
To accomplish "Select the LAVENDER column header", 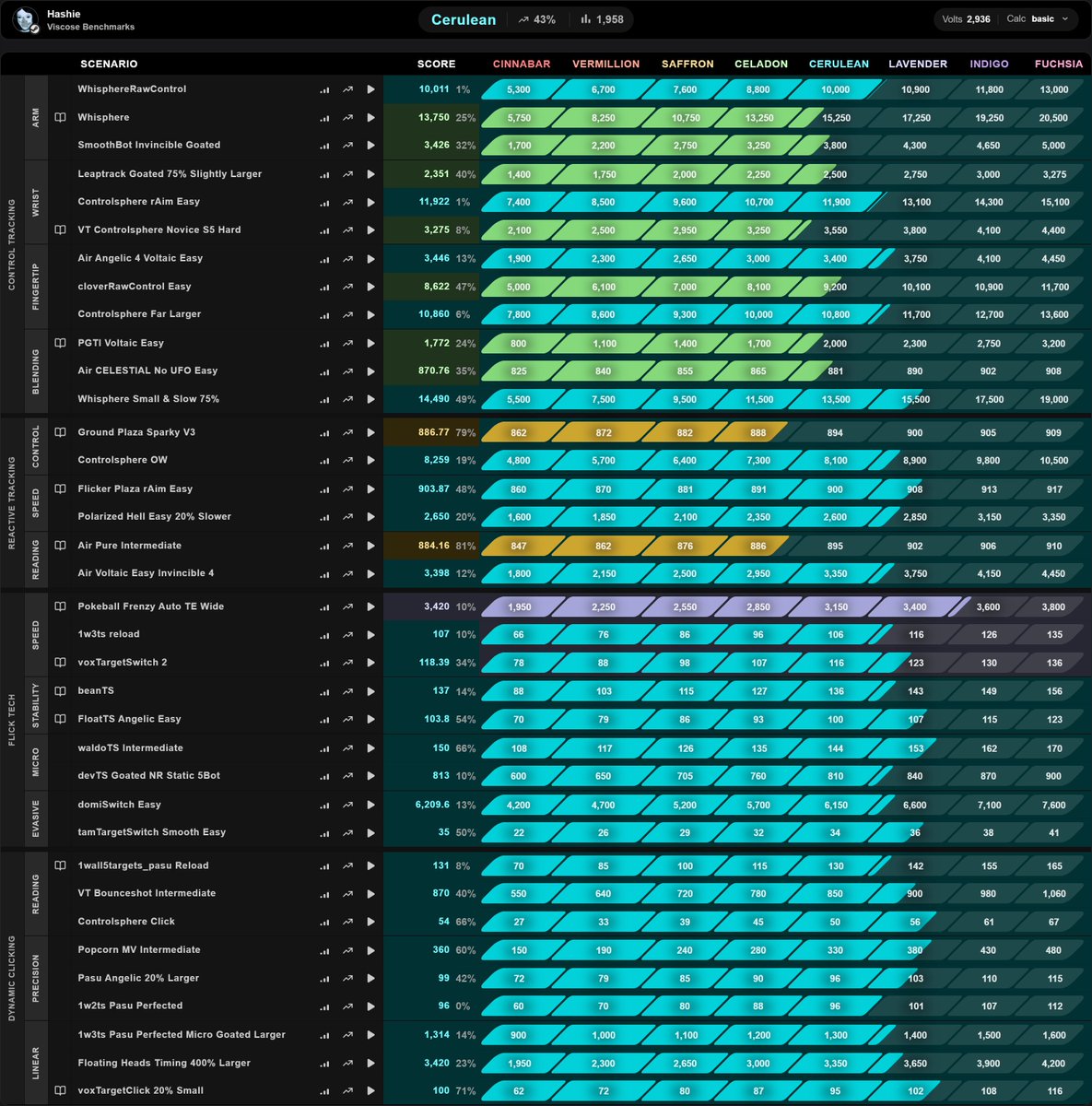I will coord(918,64).
